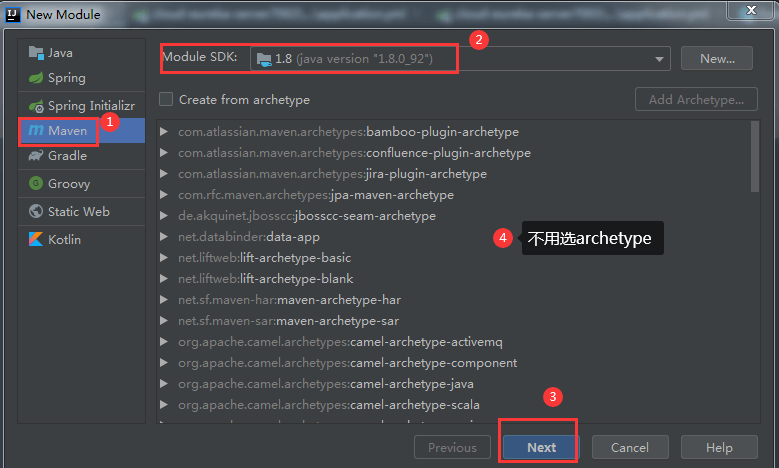Select the Kotlin K icon

(36, 239)
